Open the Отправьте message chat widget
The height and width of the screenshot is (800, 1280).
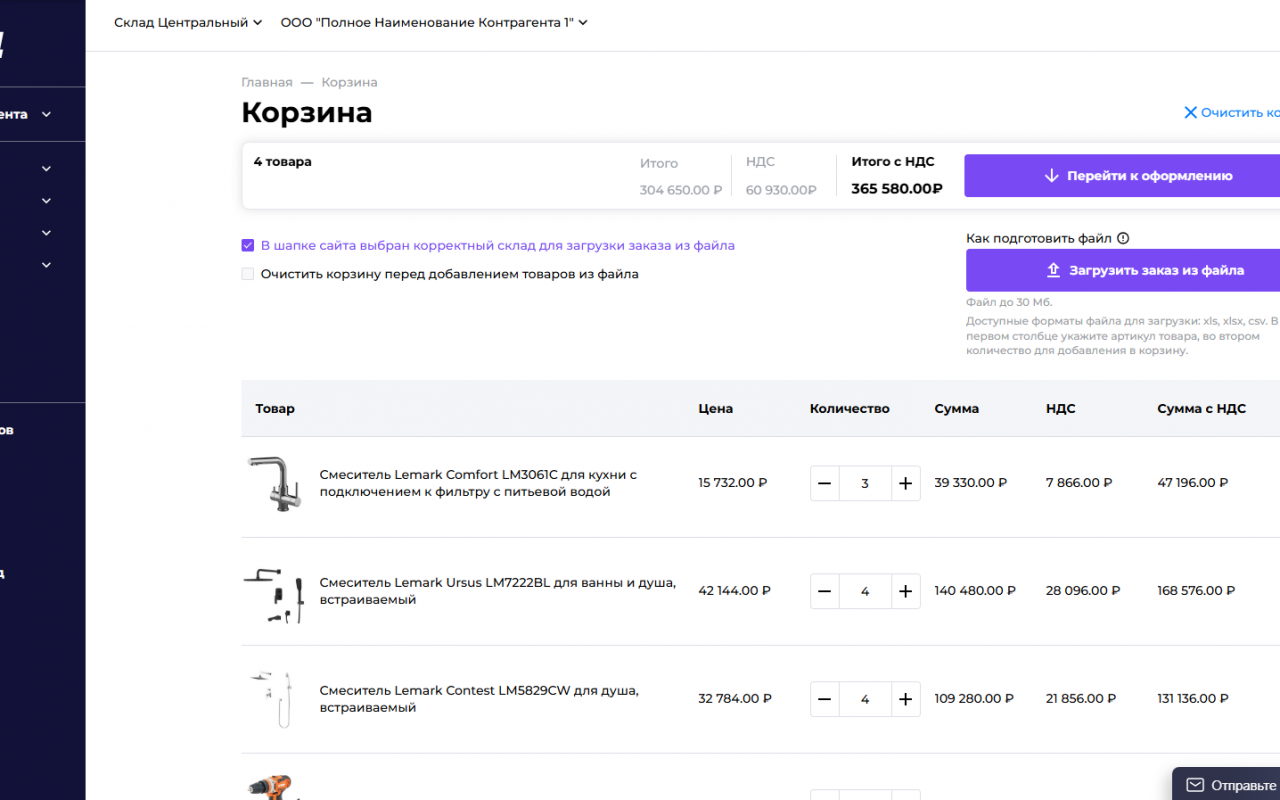tap(1226, 785)
